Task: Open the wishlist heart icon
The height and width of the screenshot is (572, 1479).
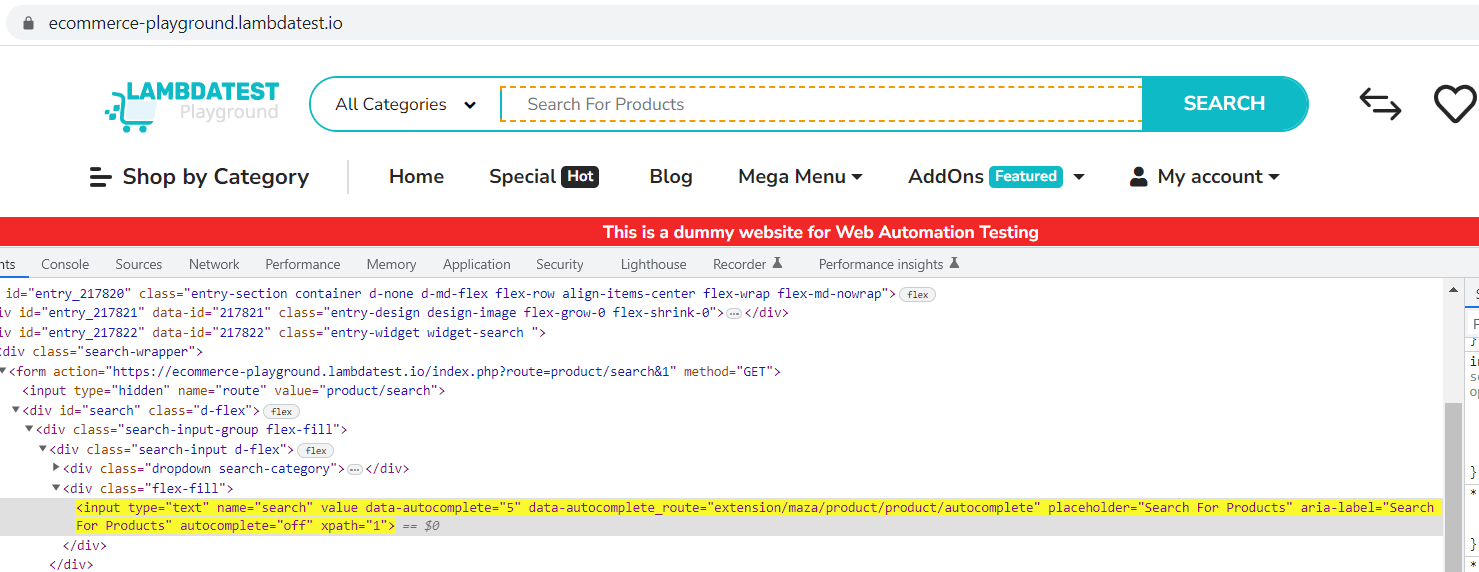Action: click(1455, 104)
